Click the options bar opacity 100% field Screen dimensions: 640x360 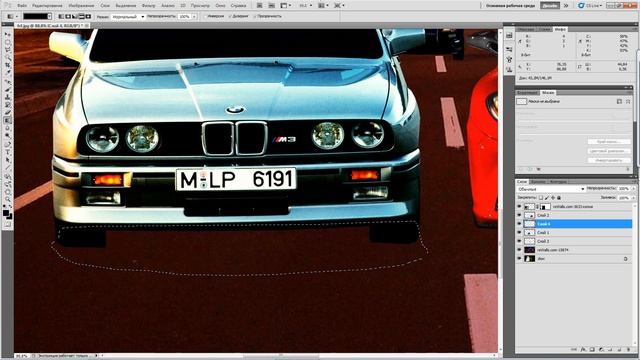(x=185, y=17)
